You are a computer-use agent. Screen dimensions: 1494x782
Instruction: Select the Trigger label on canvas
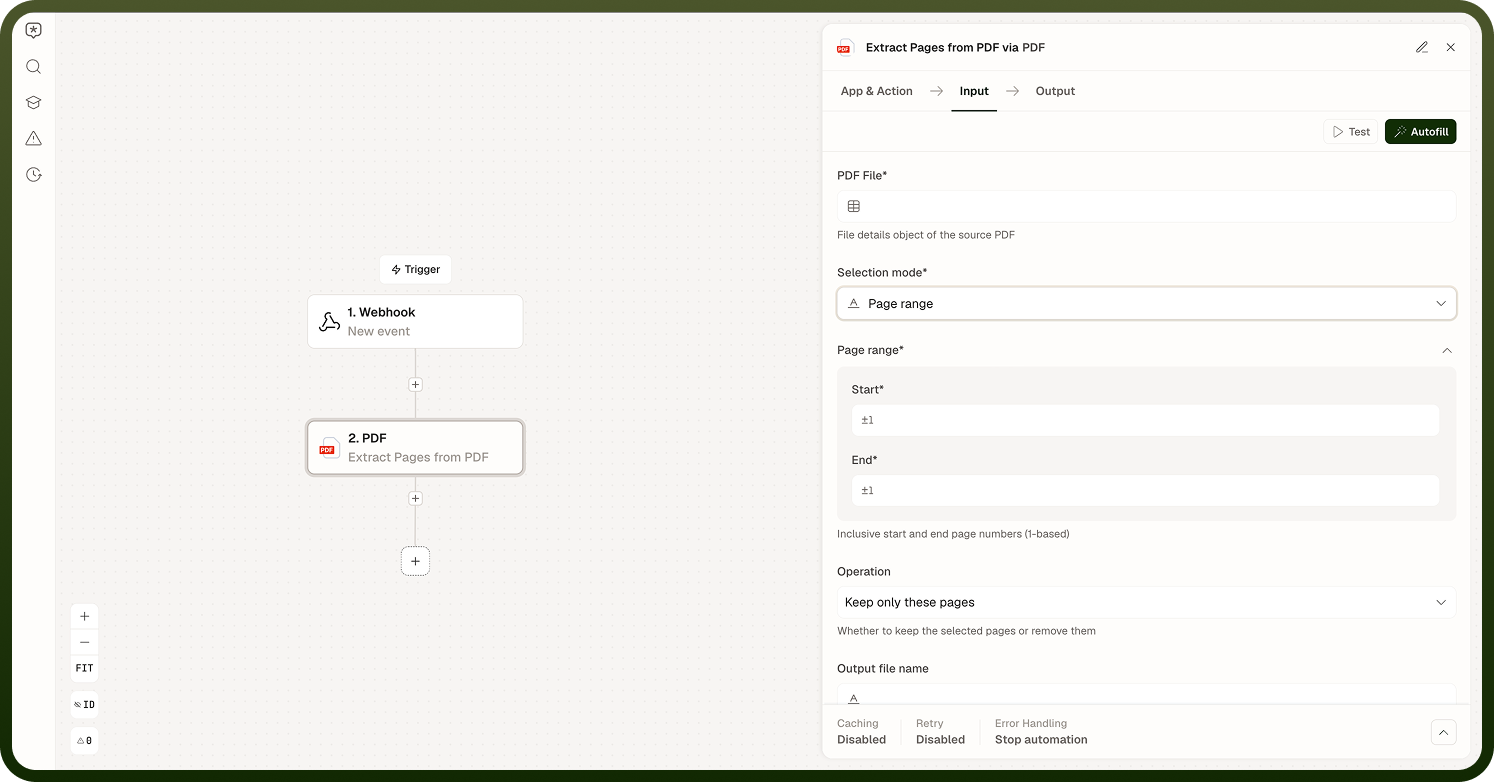(x=416, y=269)
